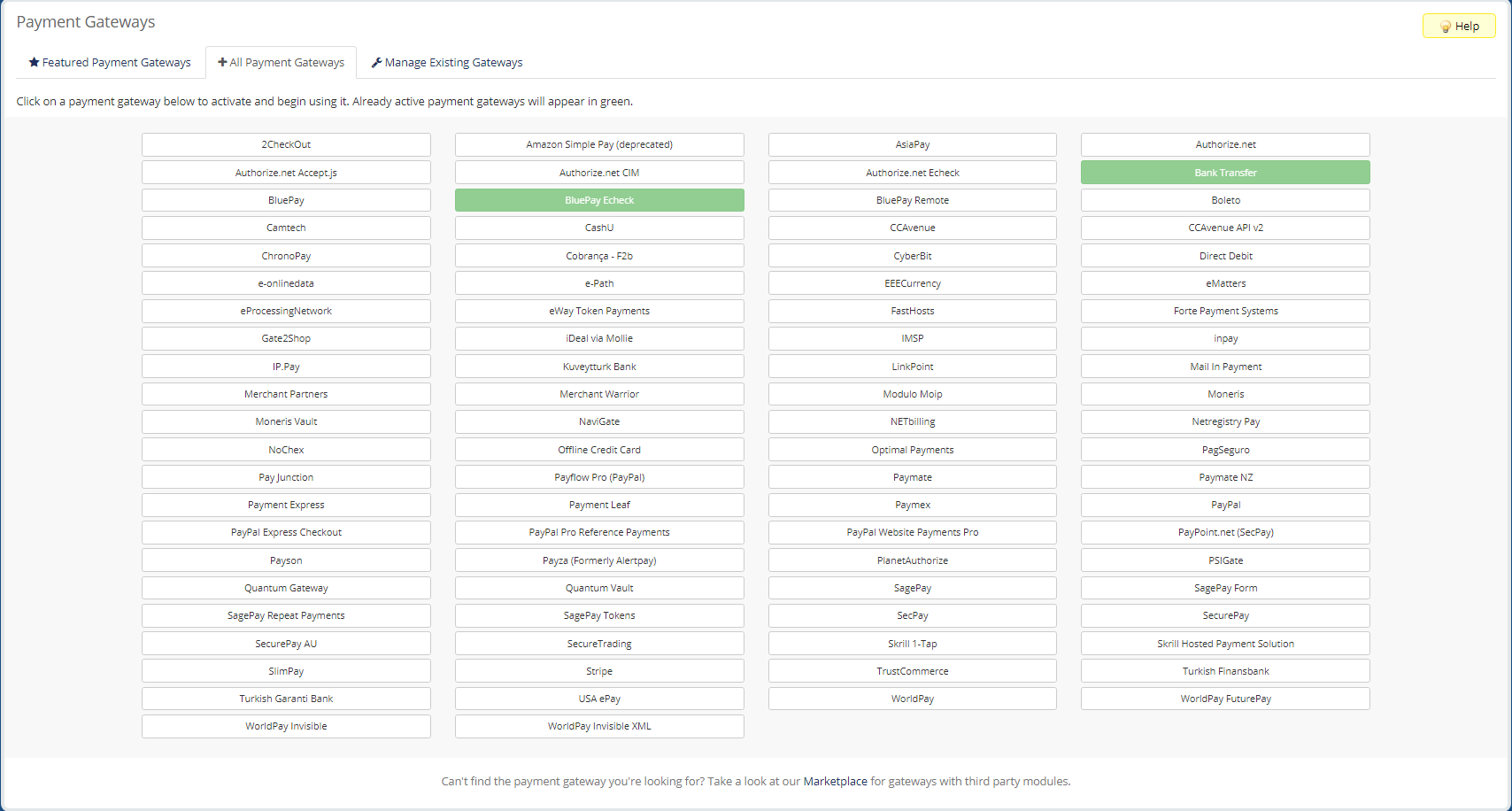Click the wrench icon on Manage tab
Screen dimensions: 1512x811
pyautogui.click(x=376, y=62)
